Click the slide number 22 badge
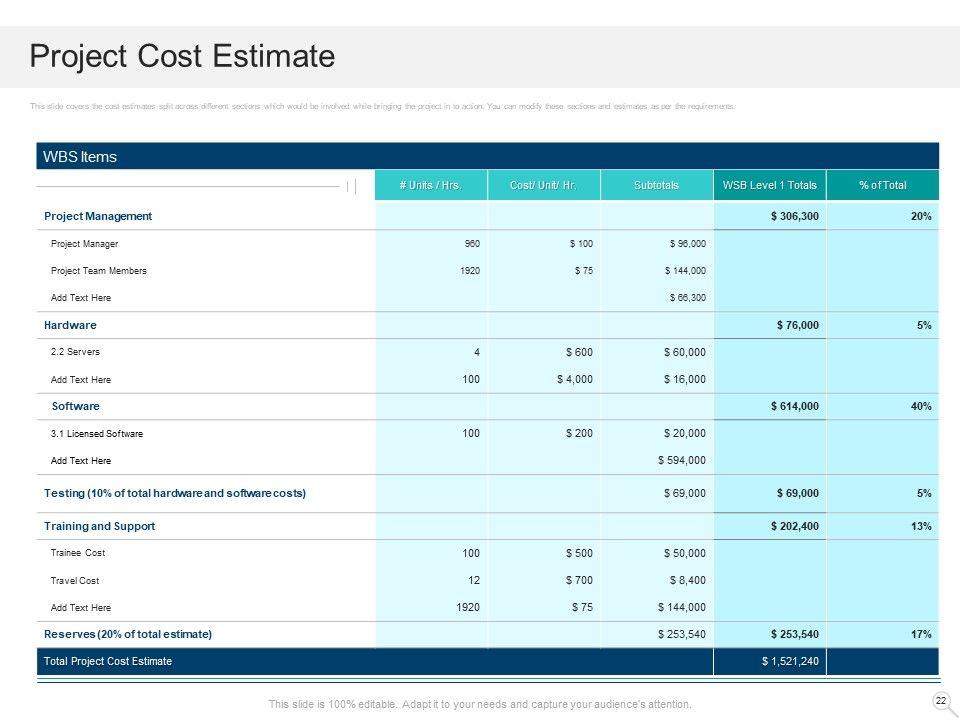The image size is (960, 720). click(x=940, y=700)
